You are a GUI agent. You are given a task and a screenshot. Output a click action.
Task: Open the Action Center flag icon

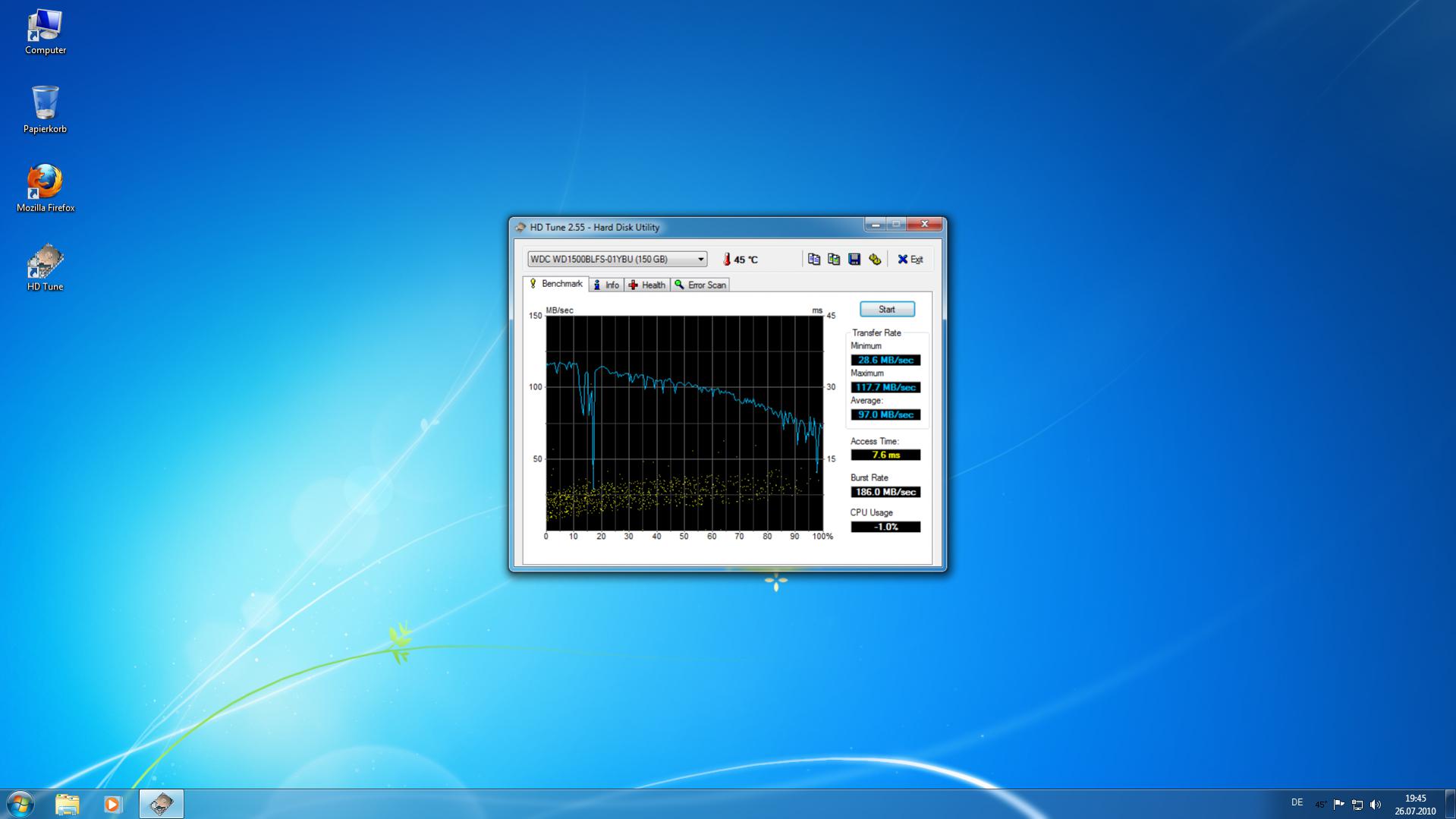[1339, 805]
